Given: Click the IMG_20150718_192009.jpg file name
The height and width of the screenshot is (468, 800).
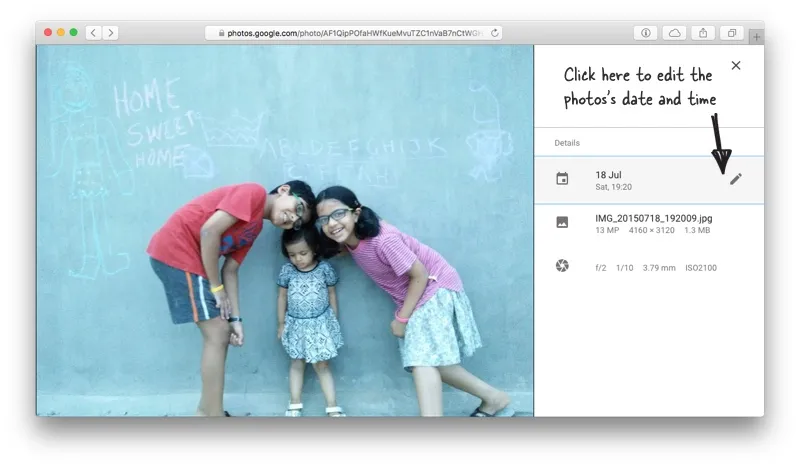Looking at the screenshot, I should (x=653, y=218).
